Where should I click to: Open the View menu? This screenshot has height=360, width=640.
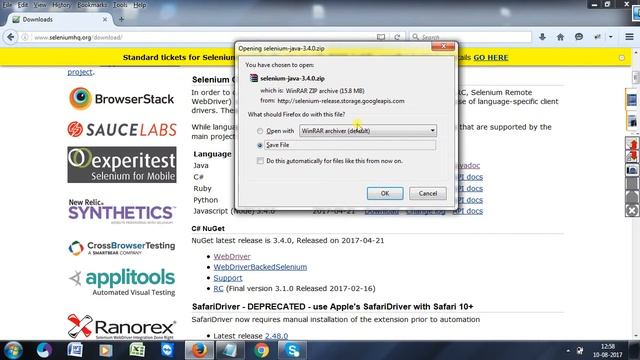(x=40, y=5)
